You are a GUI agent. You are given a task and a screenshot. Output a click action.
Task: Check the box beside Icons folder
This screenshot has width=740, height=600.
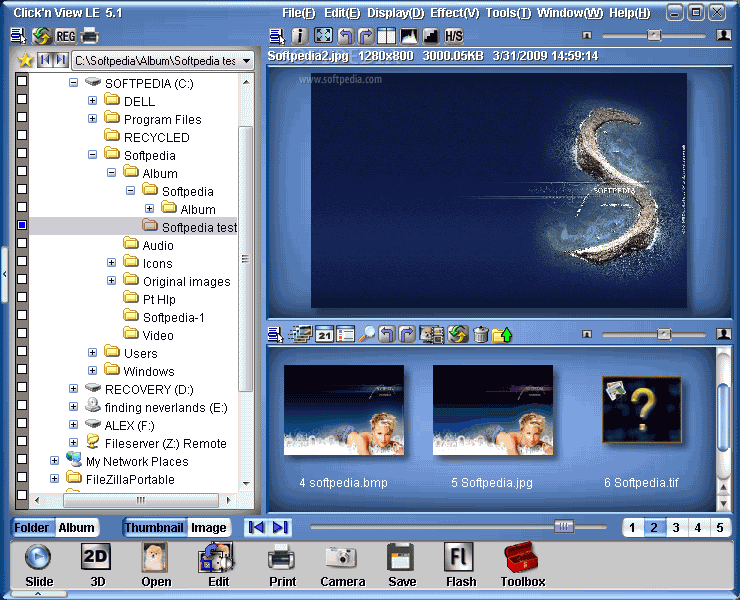(22, 261)
